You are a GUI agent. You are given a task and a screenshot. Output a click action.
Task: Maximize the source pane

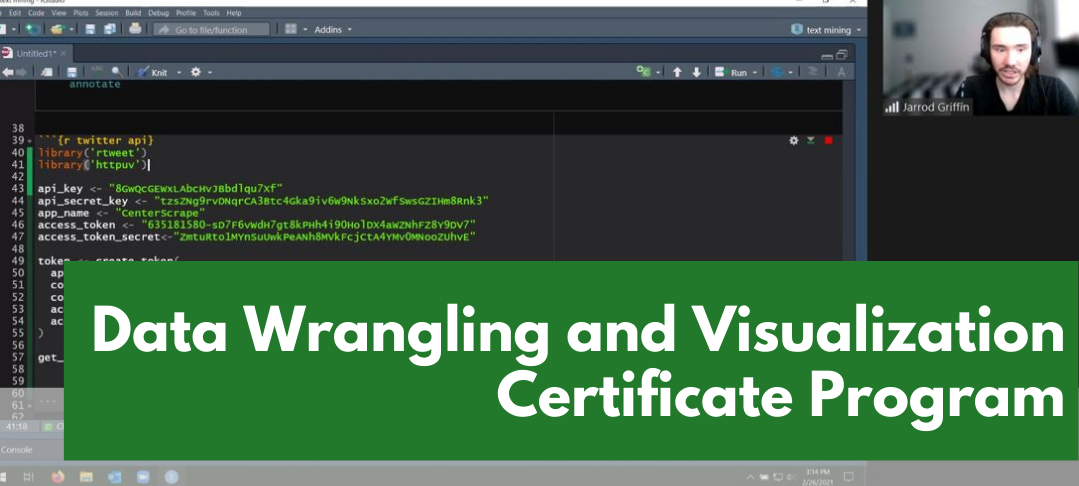point(842,54)
